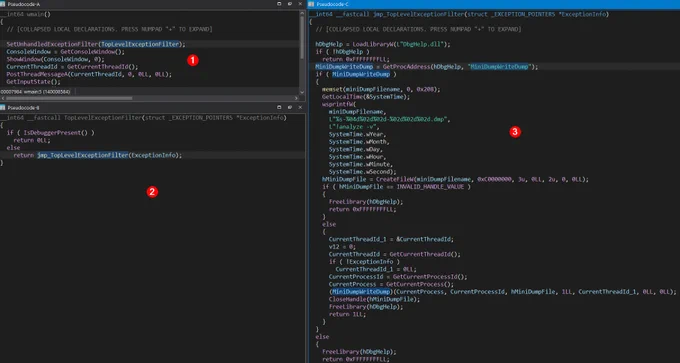Screen dimensions: 680x363
Task: Click the Pseudocode-B pane title icon
Action: point(3,107)
